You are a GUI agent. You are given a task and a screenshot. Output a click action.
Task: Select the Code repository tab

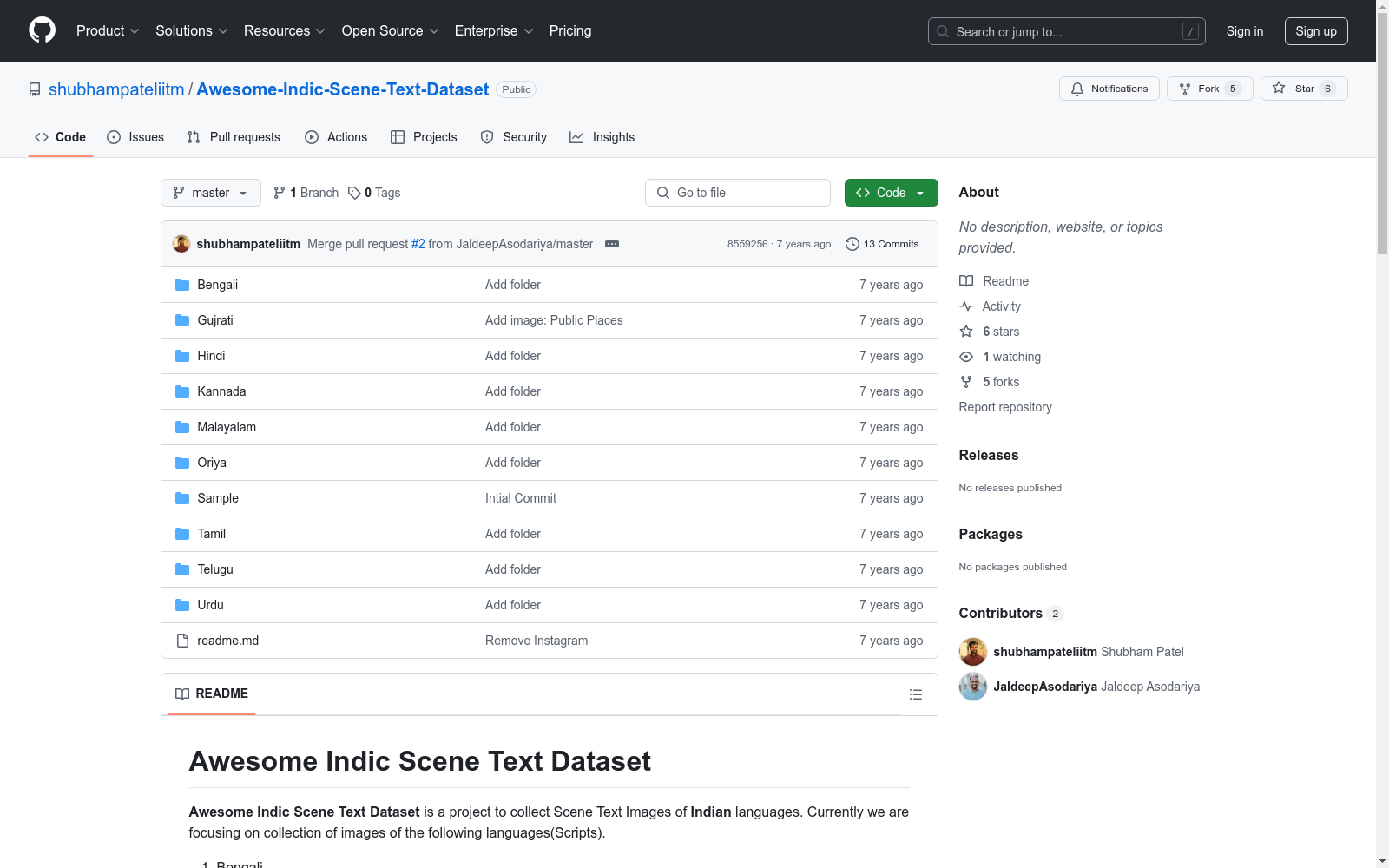coord(61,137)
